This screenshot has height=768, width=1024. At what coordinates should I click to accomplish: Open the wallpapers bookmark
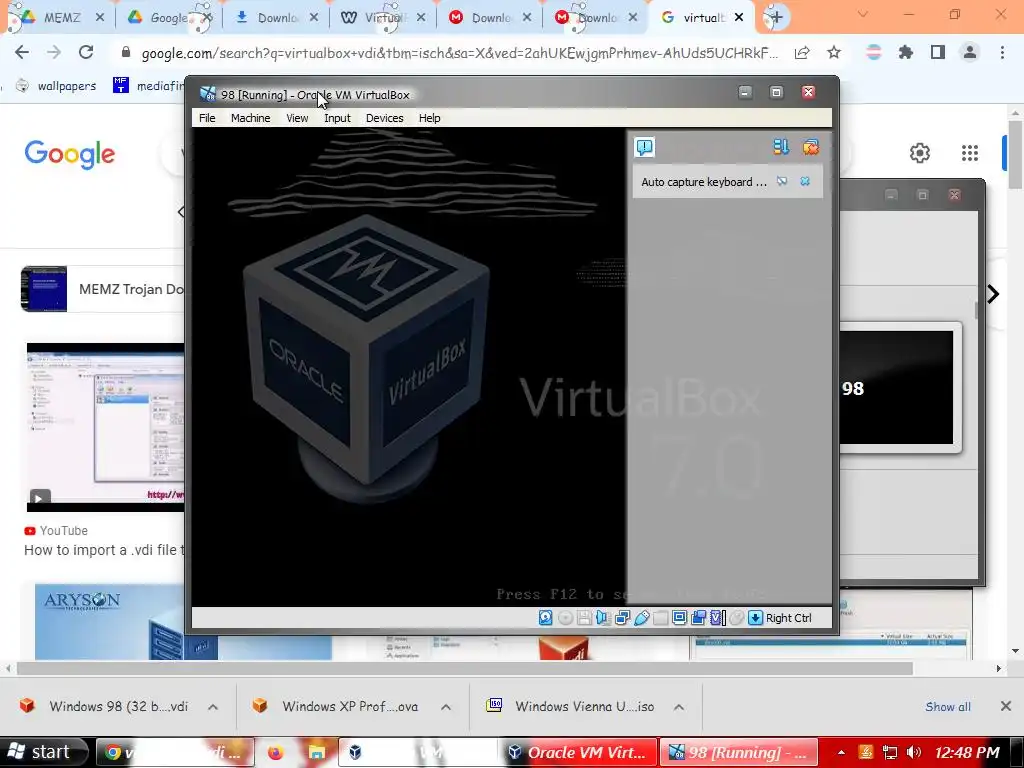click(x=56, y=86)
